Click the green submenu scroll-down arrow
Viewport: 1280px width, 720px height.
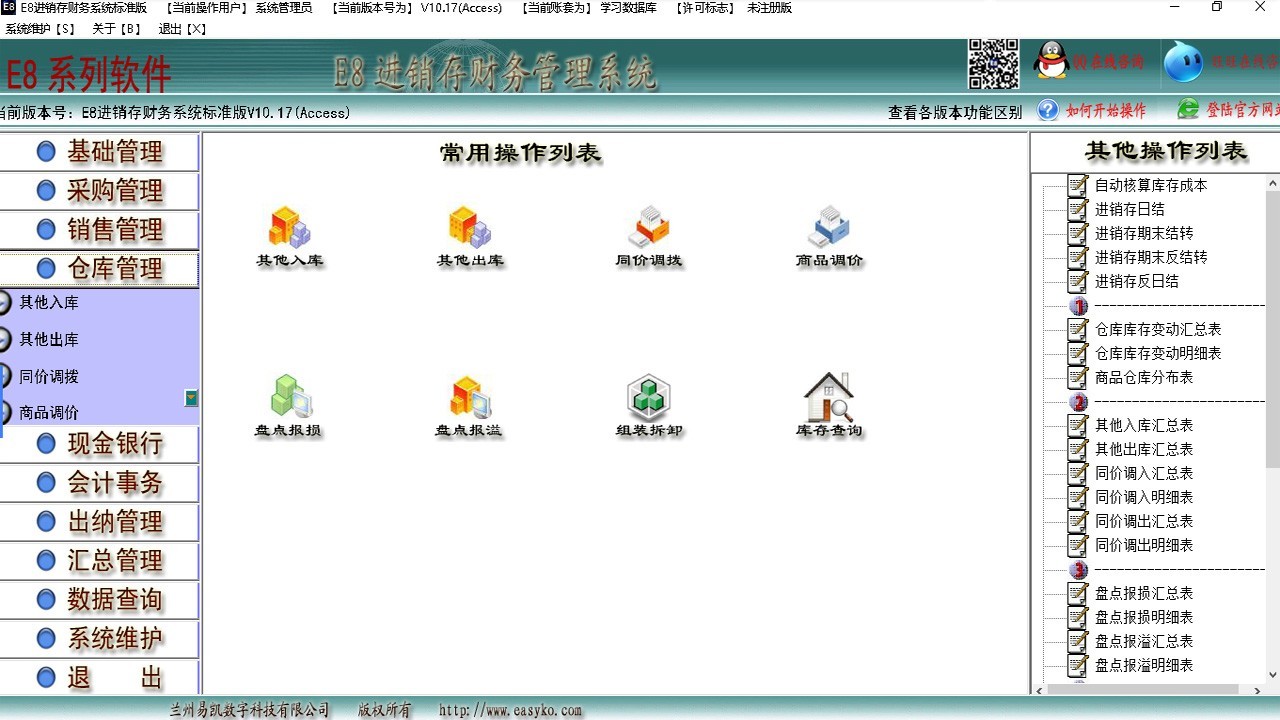pyautogui.click(x=191, y=398)
